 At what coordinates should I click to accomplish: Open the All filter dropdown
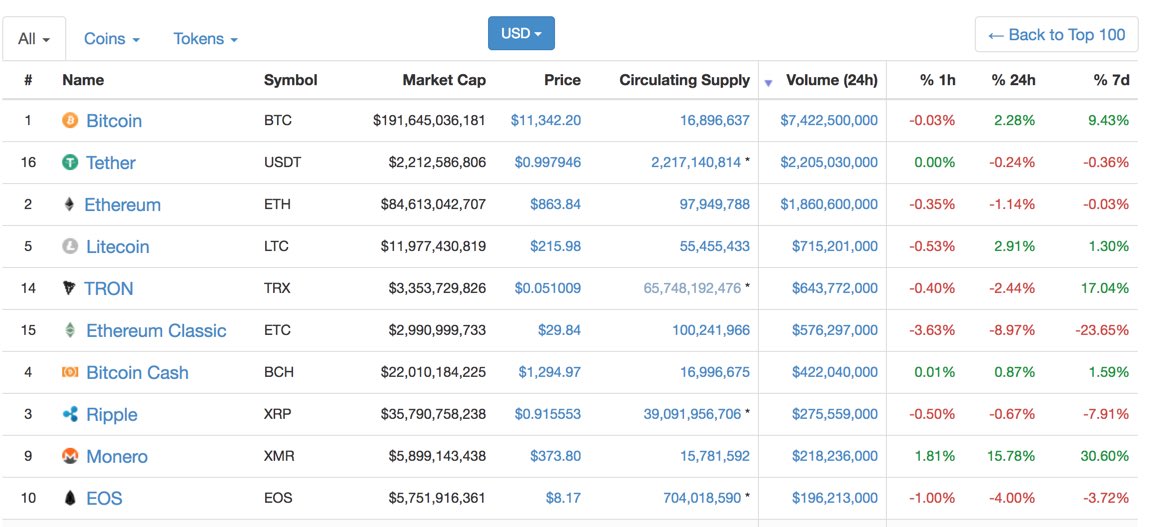[x=34, y=39]
